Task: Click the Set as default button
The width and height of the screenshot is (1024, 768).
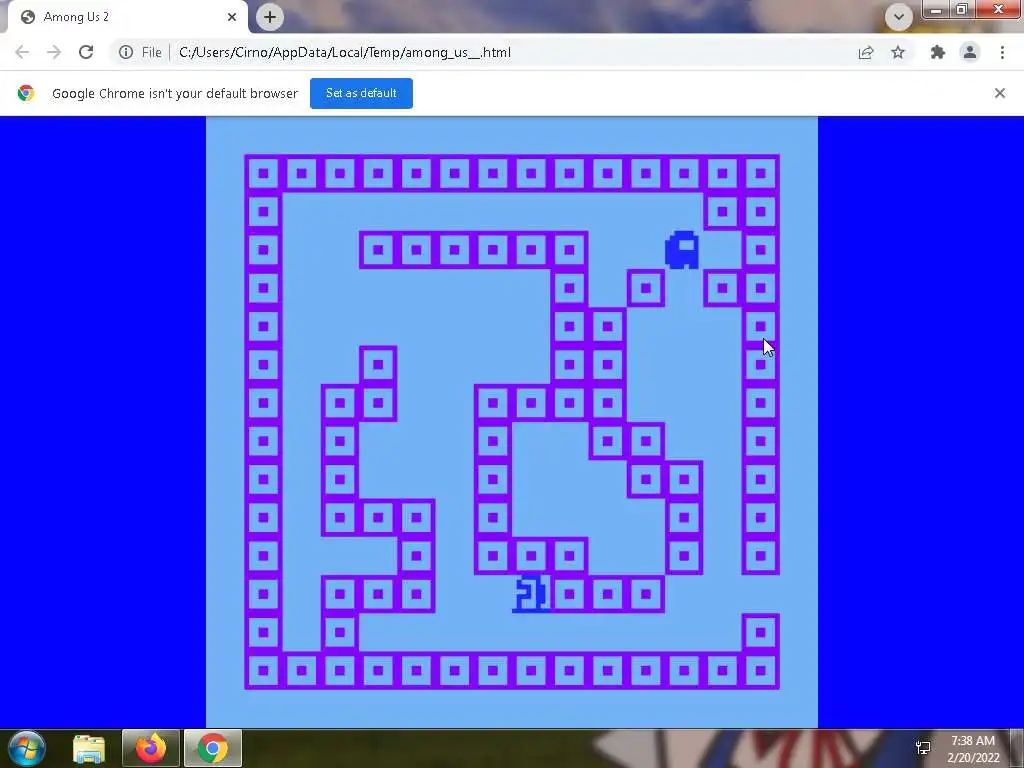Action: pos(361,93)
